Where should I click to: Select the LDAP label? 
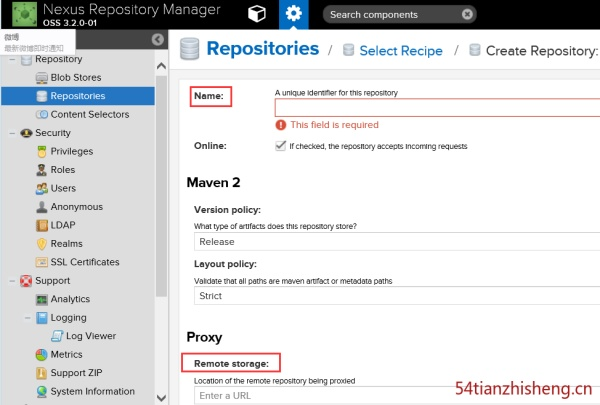pos(63,225)
